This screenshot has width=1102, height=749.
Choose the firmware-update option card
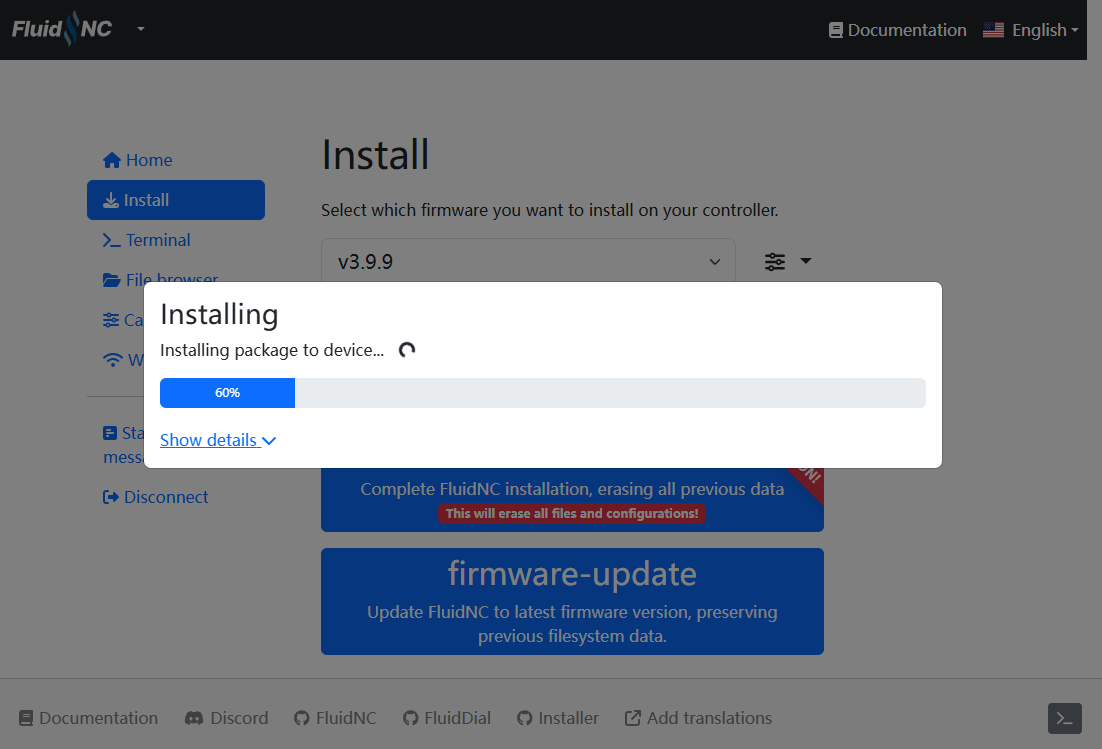click(572, 601)
